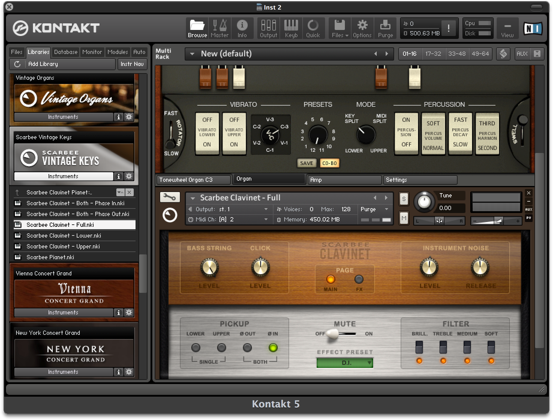Switch to the Monitor browser tab
This screenshot has width=553, height=420.
click(92, 52)
